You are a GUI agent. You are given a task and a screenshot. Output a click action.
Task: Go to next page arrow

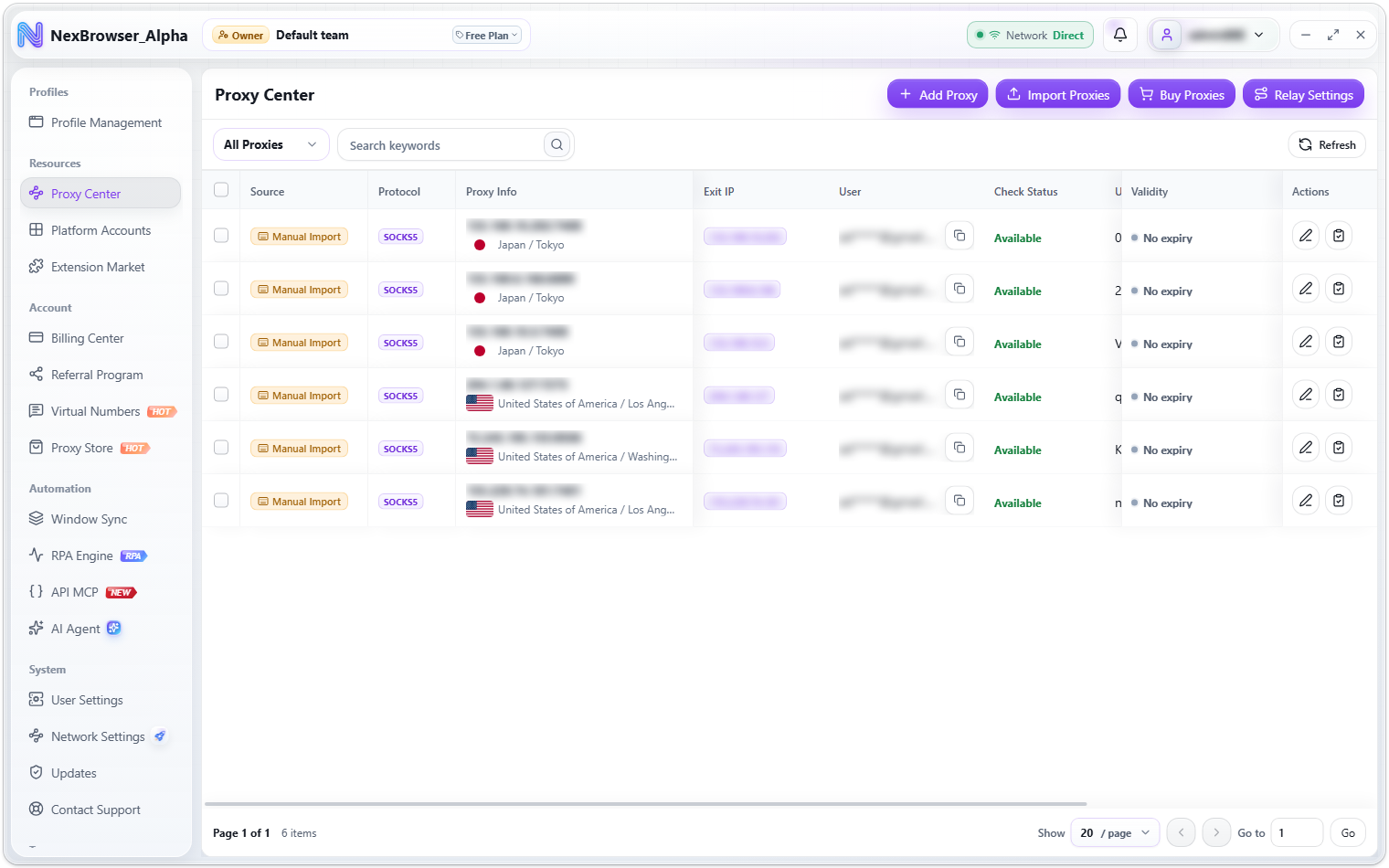coord(1216,832)
